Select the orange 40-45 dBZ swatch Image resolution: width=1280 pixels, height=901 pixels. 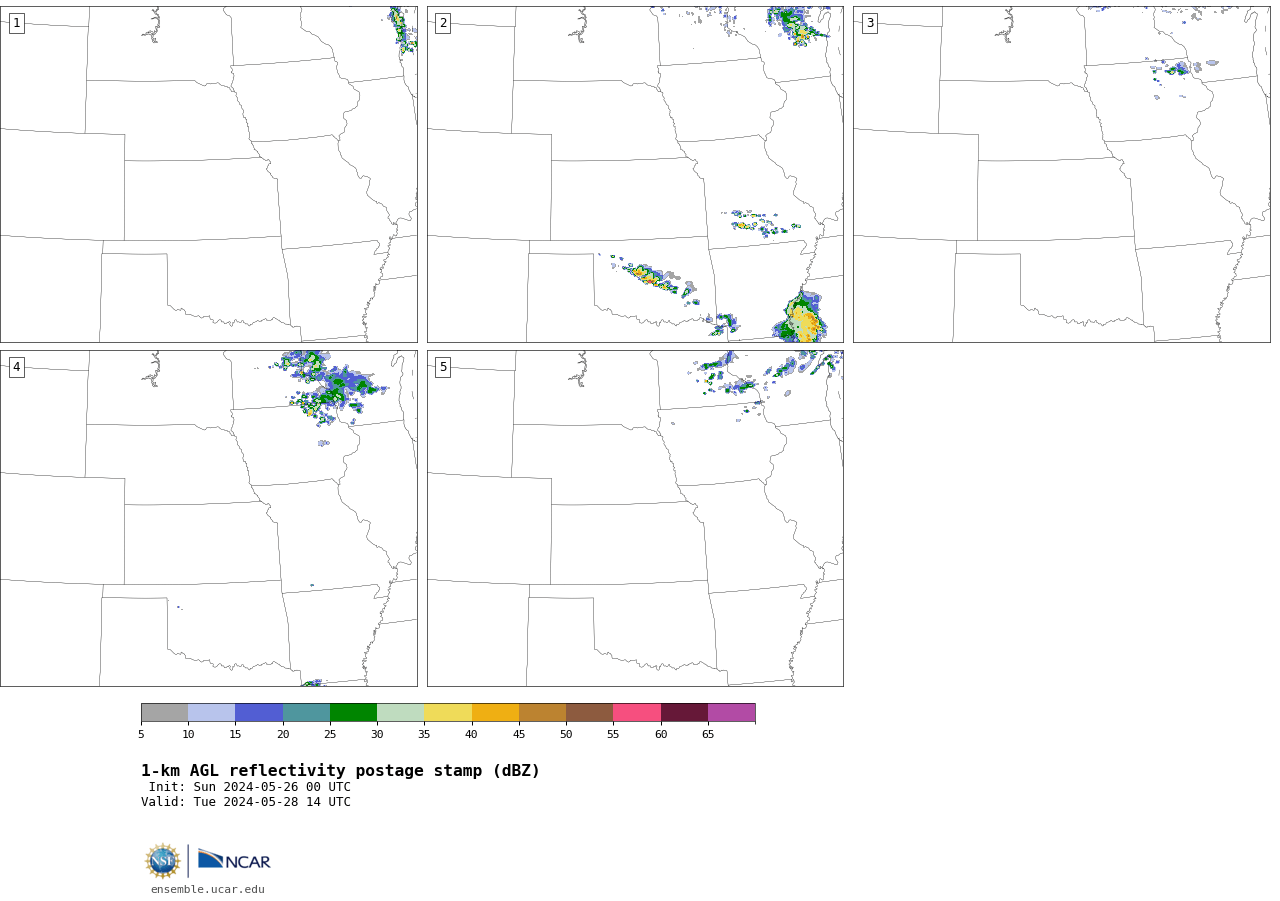pyautogui.click(x=495, y=713)
